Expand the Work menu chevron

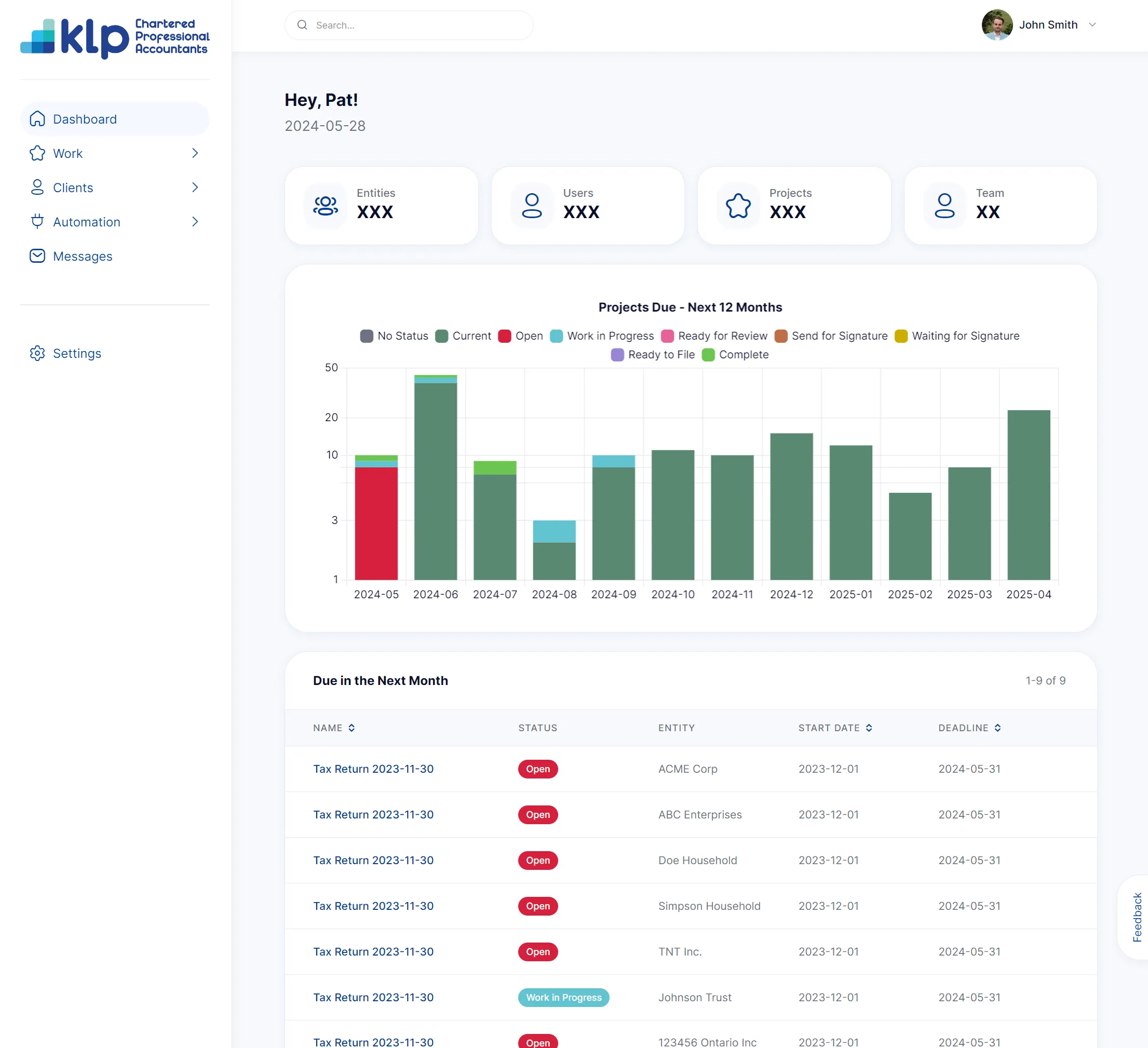point(195,153)
